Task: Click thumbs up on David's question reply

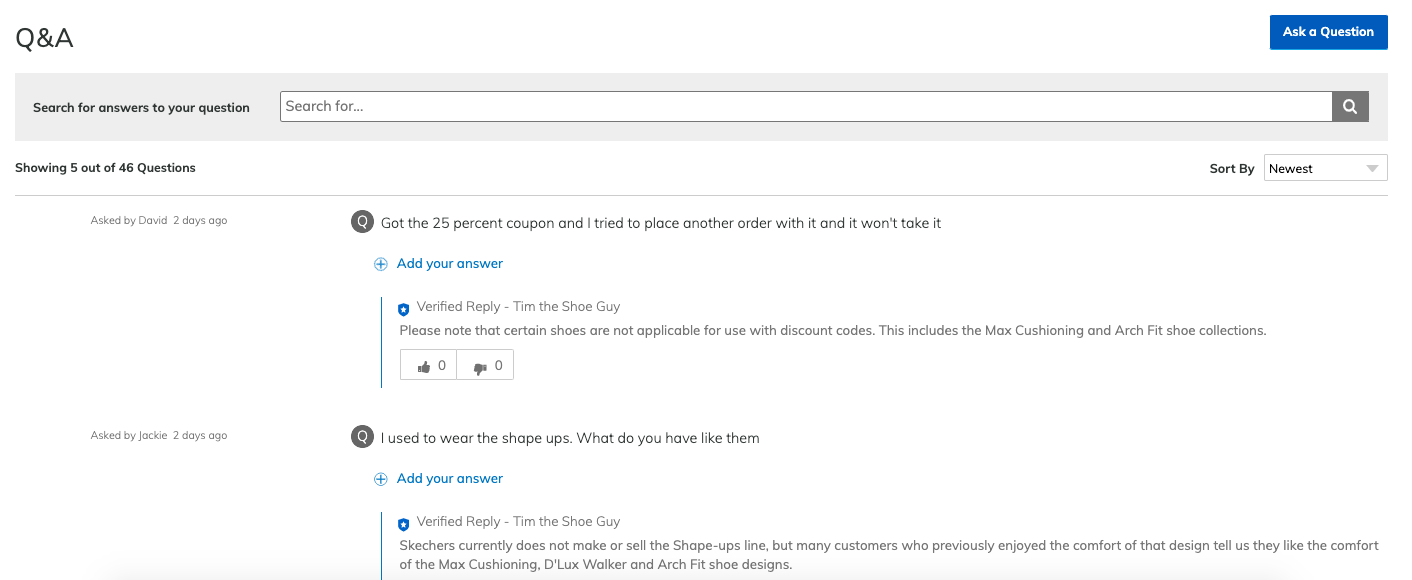Action: [429, 365]
